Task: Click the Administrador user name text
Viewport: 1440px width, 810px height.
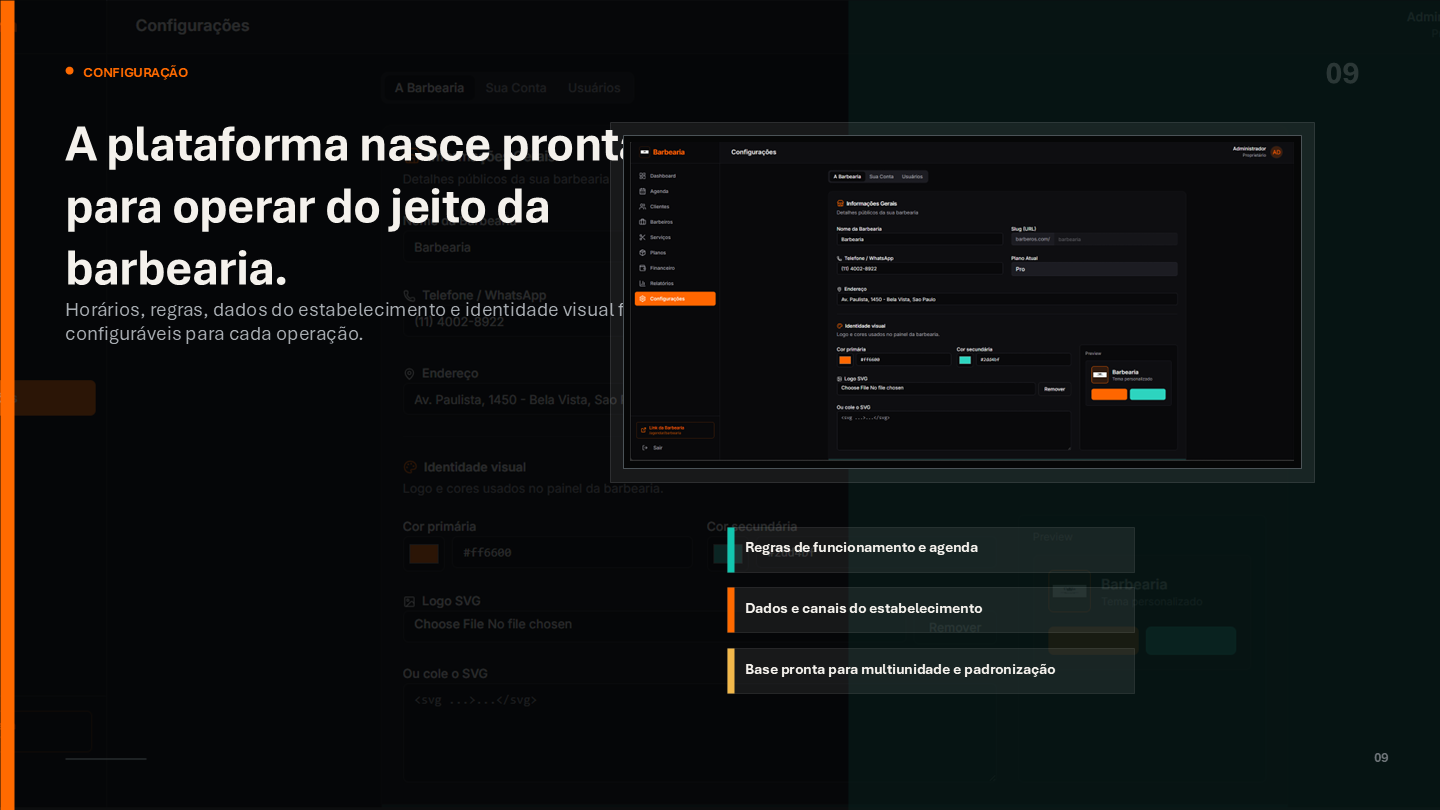Action: click(1250, 149)
